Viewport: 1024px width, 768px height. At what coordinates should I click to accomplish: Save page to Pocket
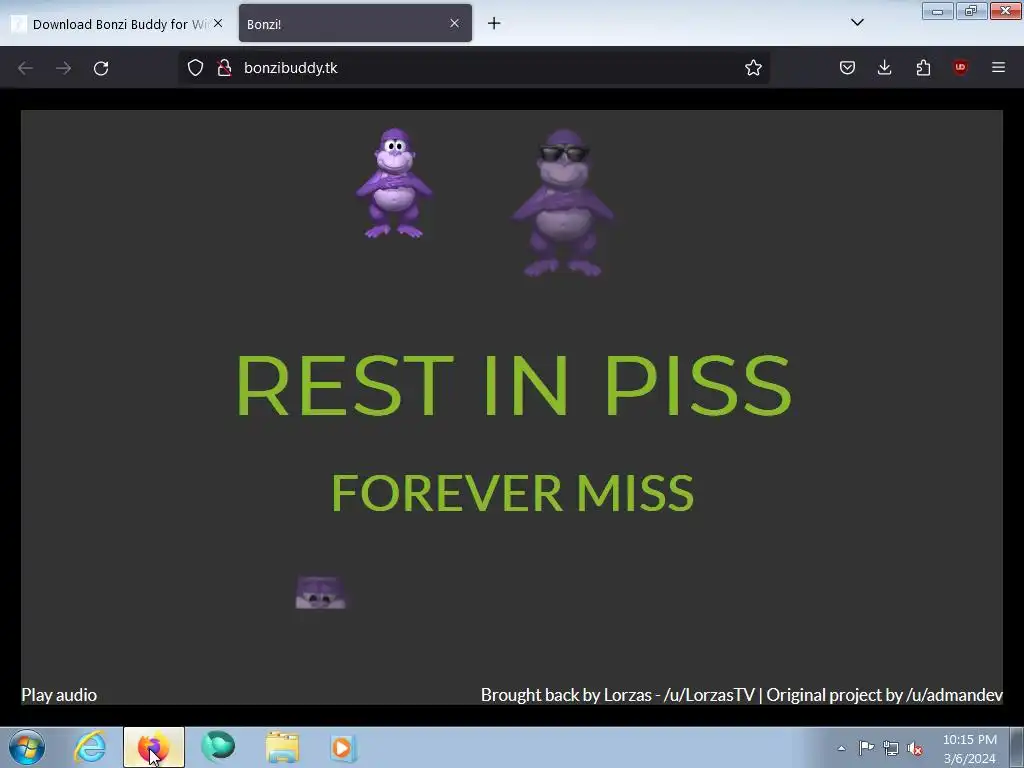[x=847, y=67]
